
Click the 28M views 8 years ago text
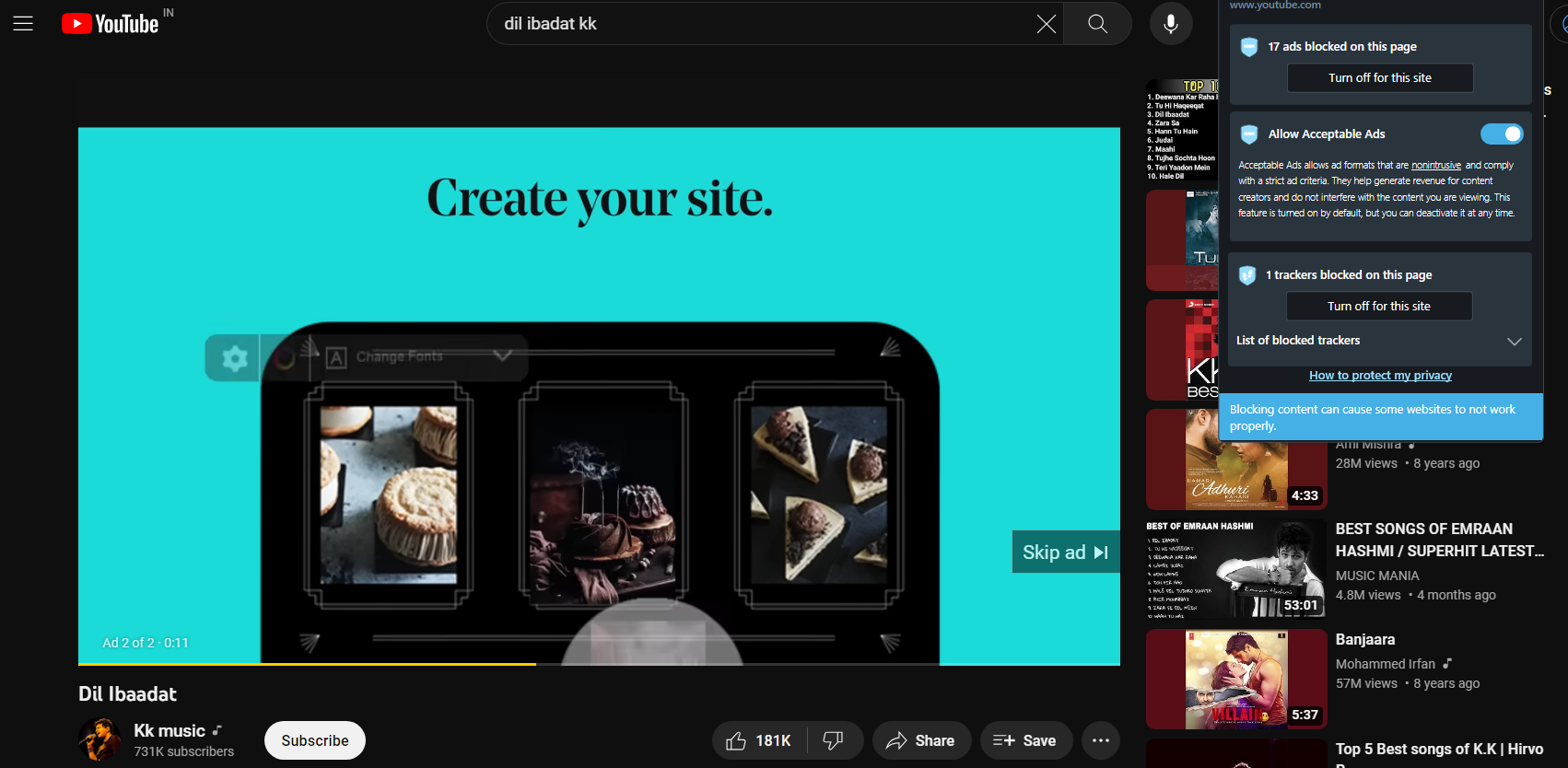click(x=1408, y=464)
